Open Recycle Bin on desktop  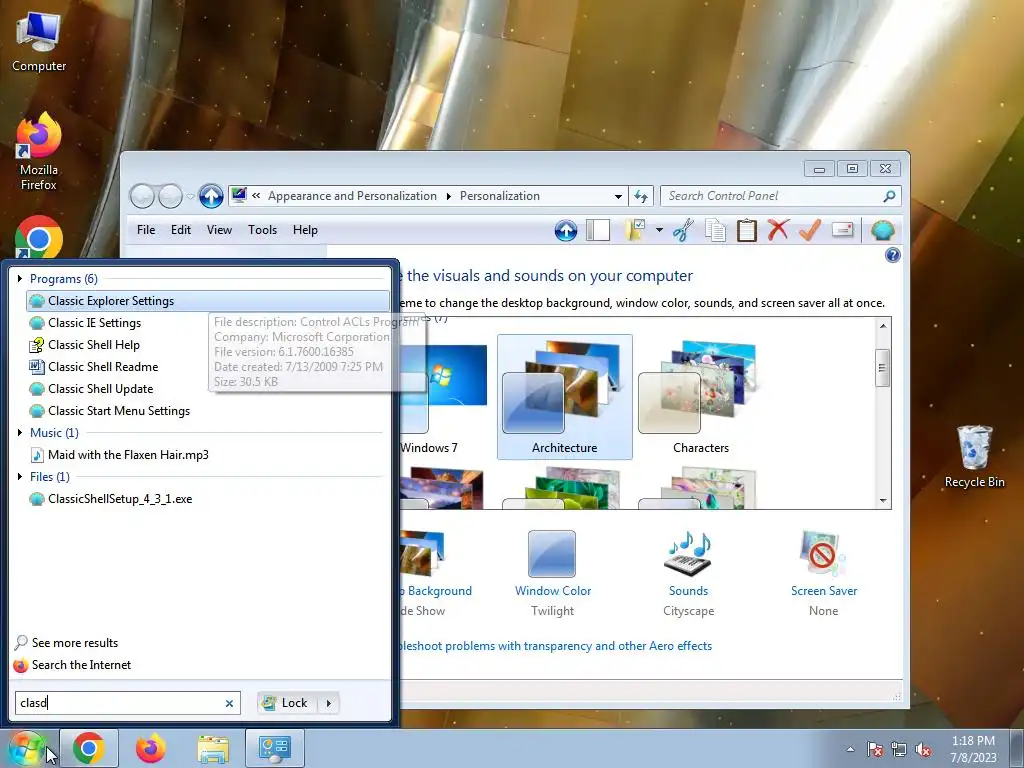click(x=974, y=456)
